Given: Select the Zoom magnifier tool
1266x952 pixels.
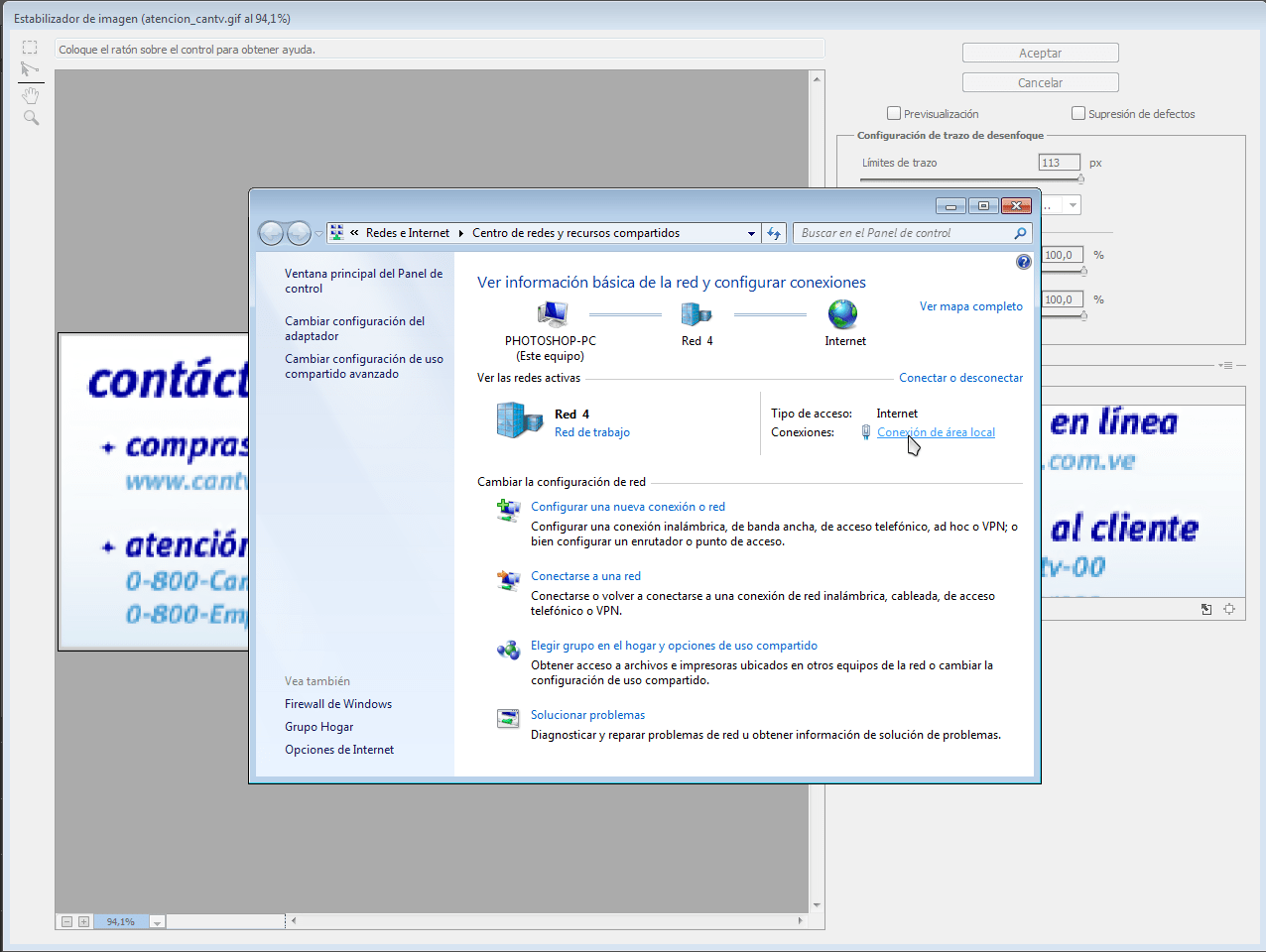Looking at the screenshot, I should (31, 118).
